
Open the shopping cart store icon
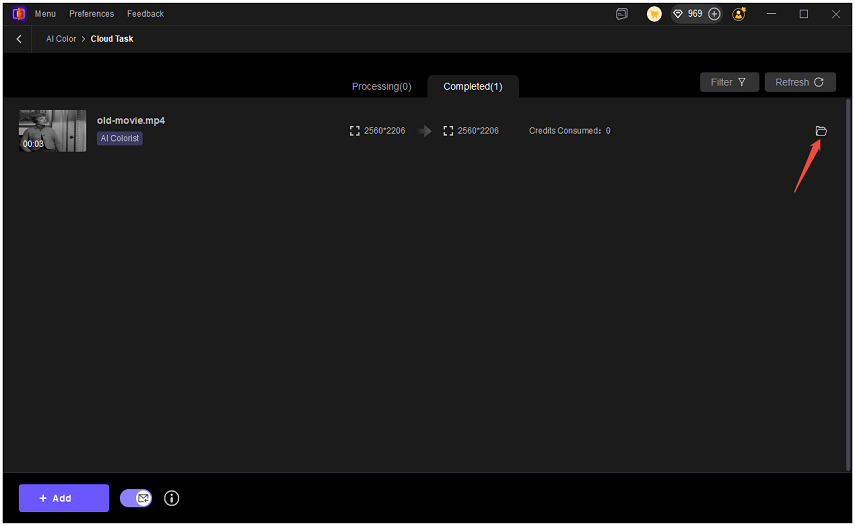pos(654,14)
